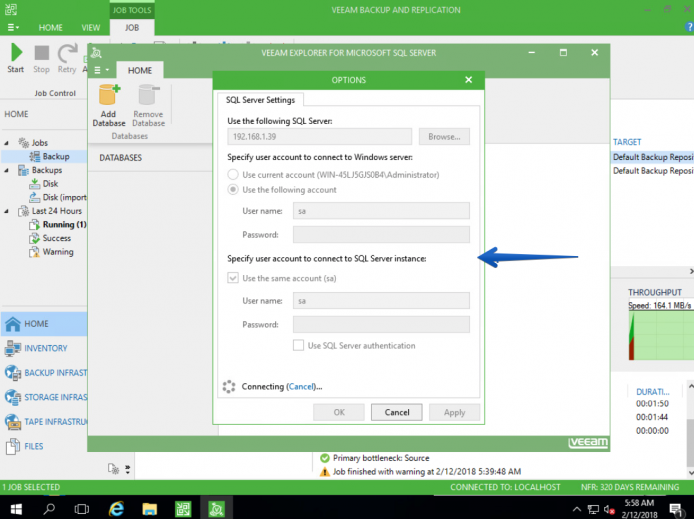Open BACKUP INFRASTRUCTURE navigation pane

[44, 373]
